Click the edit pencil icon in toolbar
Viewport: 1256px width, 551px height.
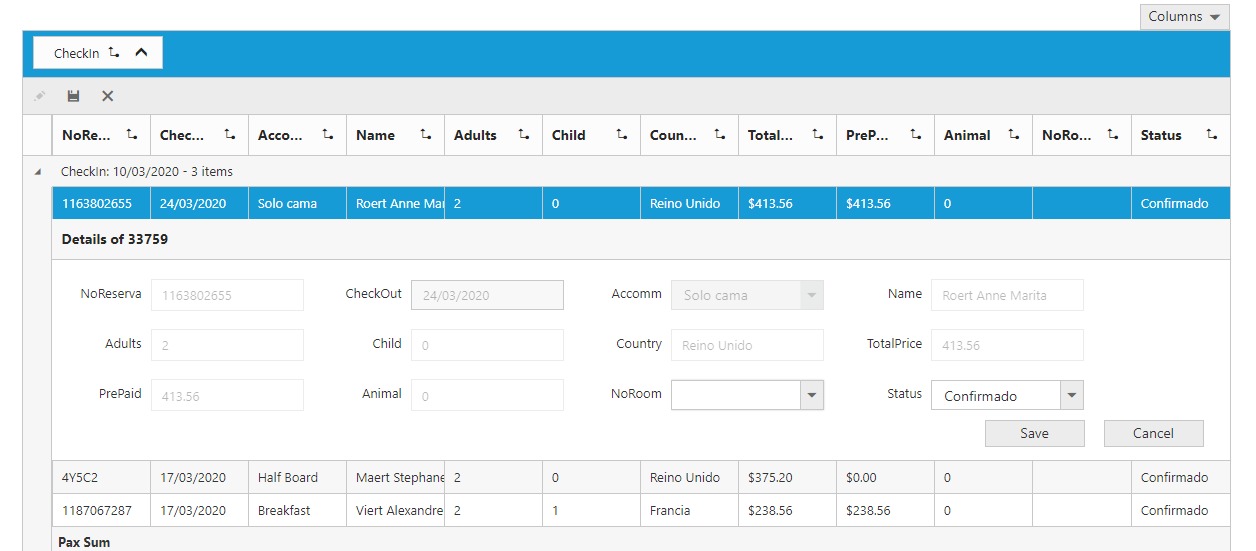pos(40,96)
